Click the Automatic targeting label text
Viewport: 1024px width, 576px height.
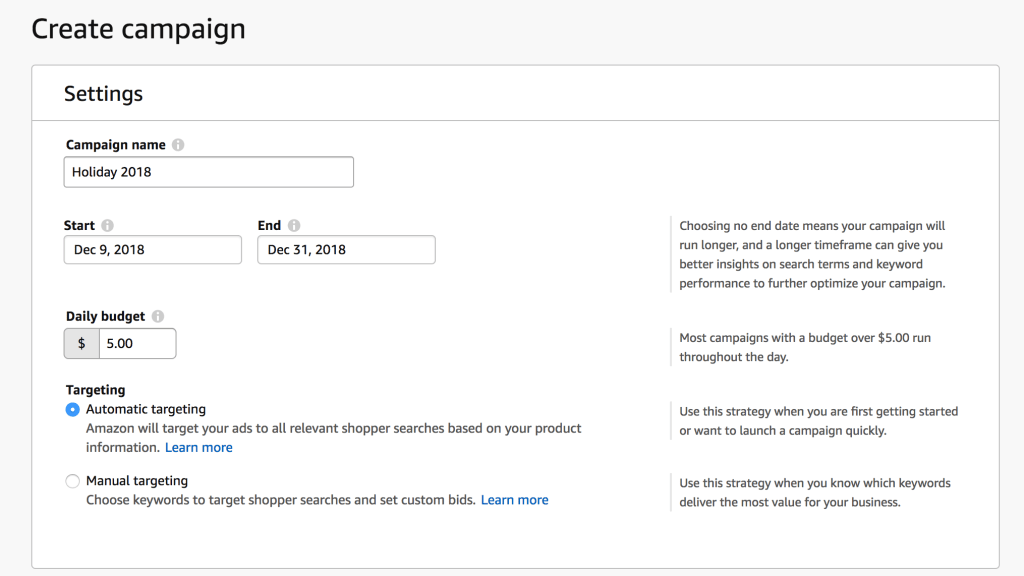point(146,410)
